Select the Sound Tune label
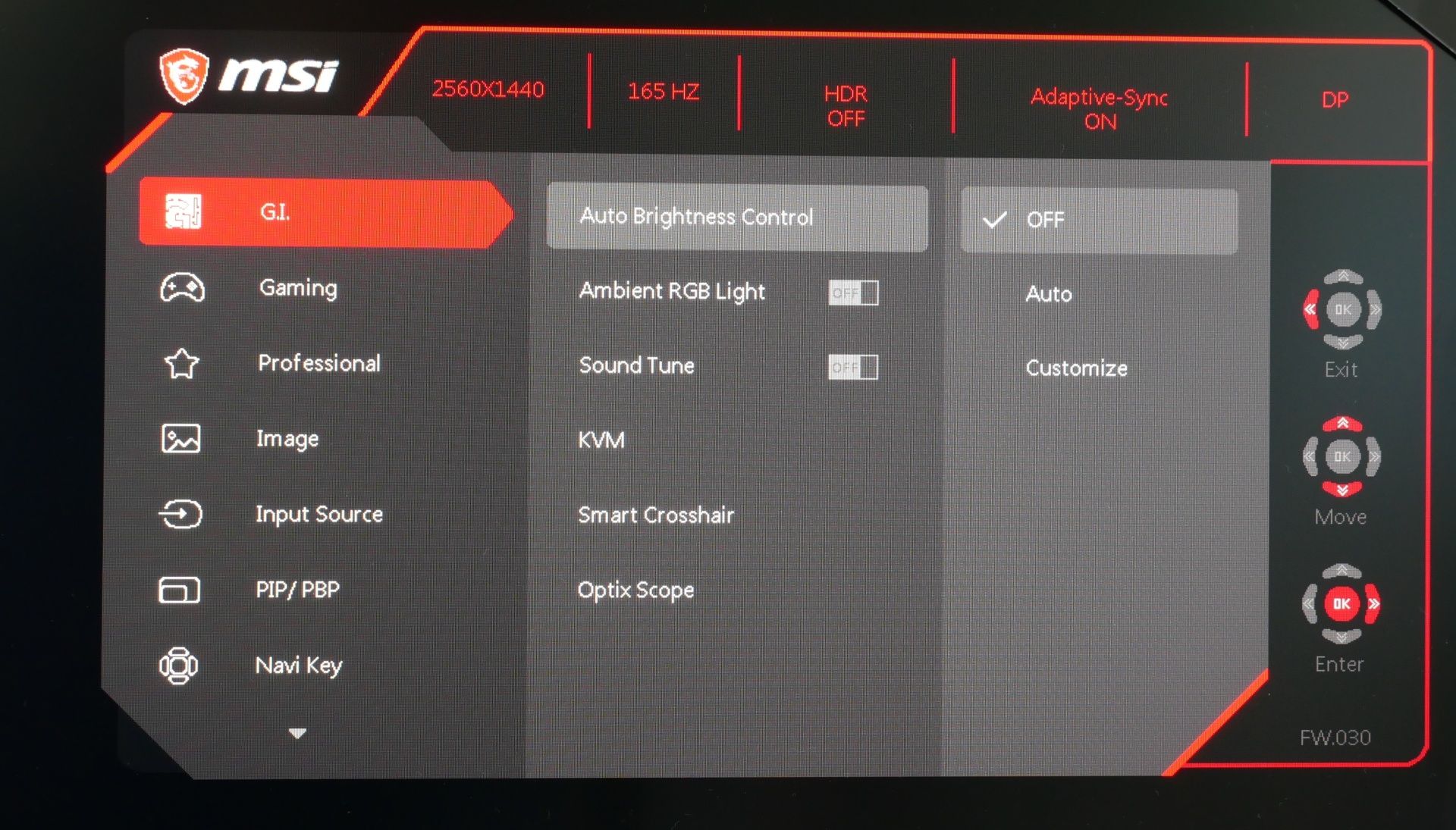The image size is (1456, 830). click(636, 365)
